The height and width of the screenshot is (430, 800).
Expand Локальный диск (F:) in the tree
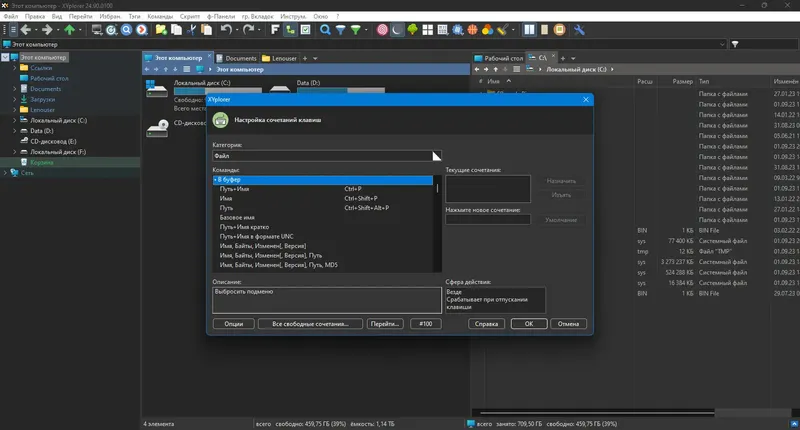[14, 151]
